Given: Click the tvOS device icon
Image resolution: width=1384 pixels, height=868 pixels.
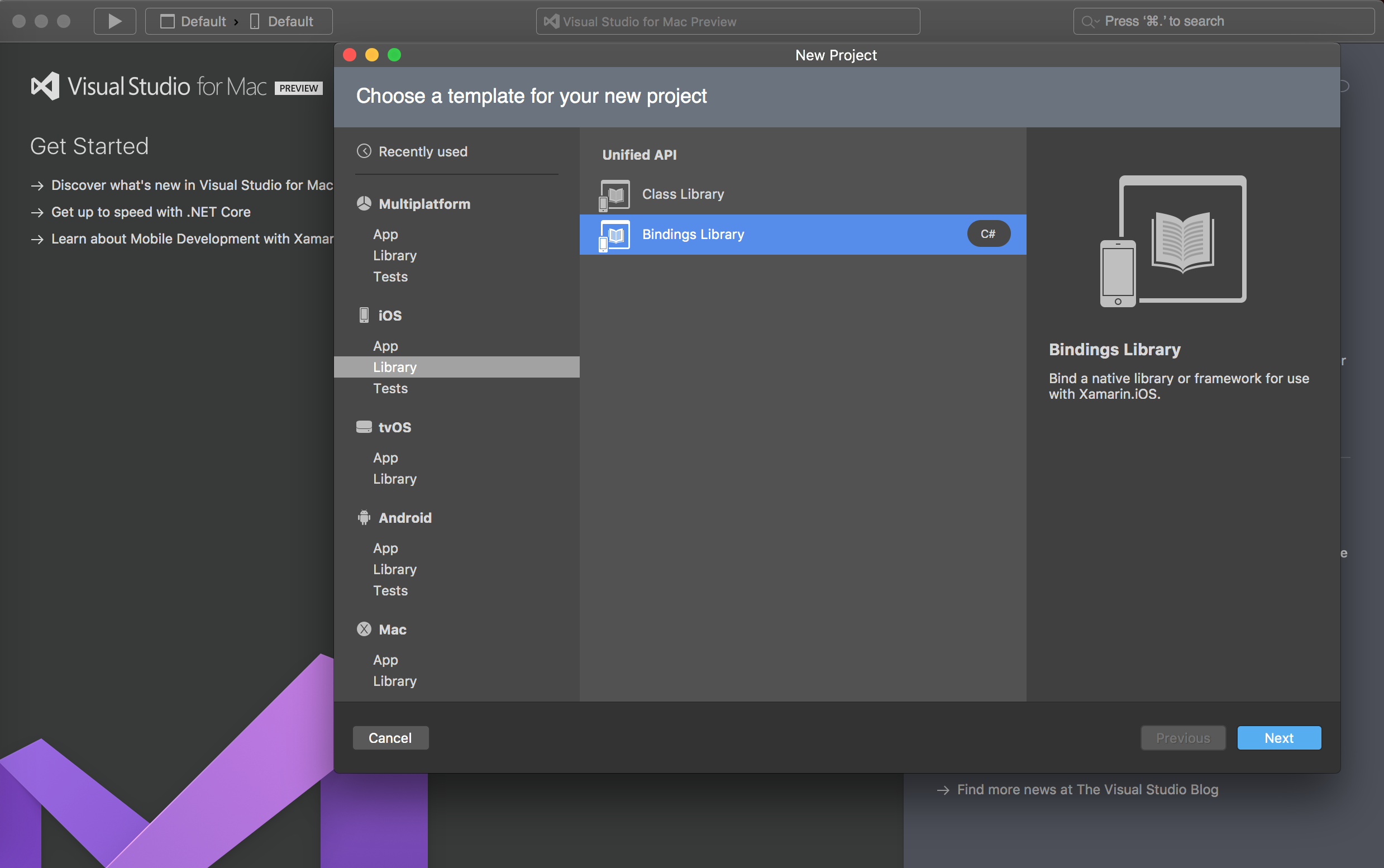Looking at the screenshot, I should (x=364, y=427).
